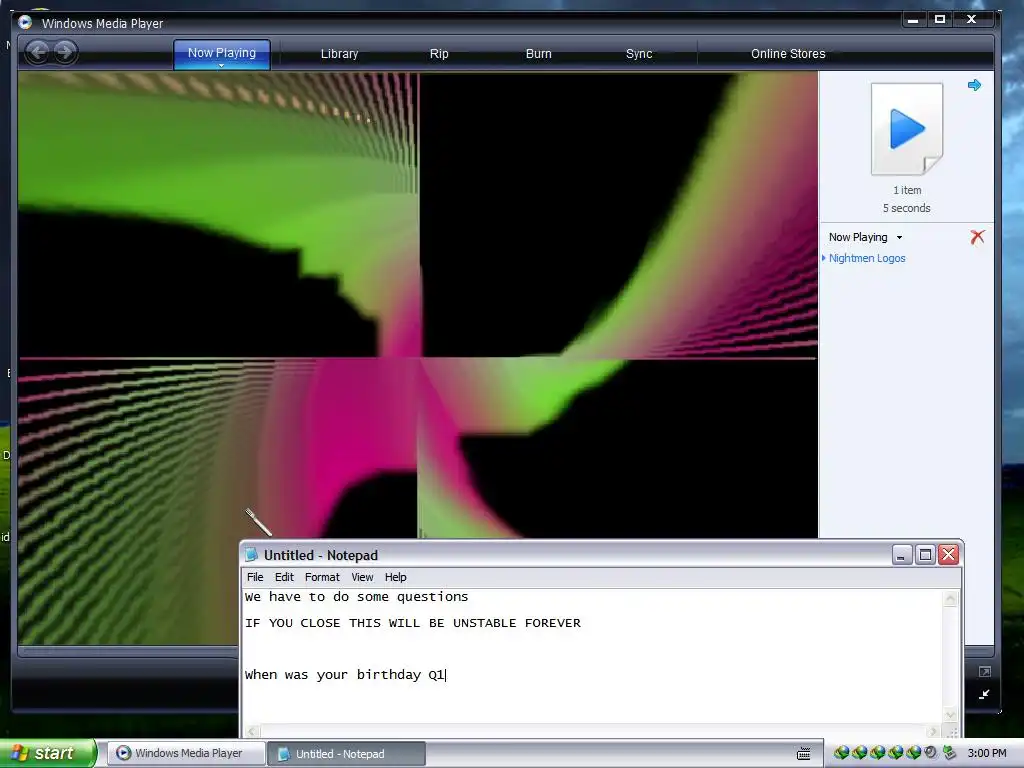Viewport: 1024px width, 768px height.
Task: Click the play-file thumbnail in the list pane
Action: pyautogui.click(x=907, y=129)
